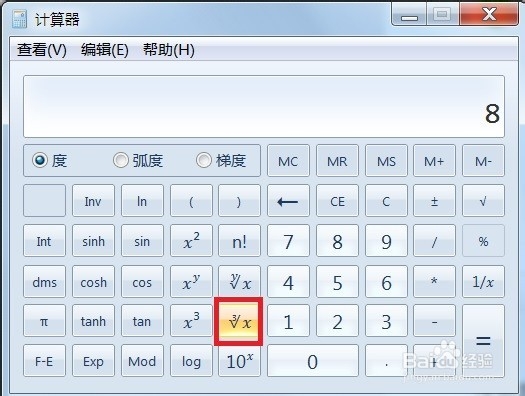The image size is (525, 396).
Task: Minimize the 计算器 window
Action: pos(409,14)
